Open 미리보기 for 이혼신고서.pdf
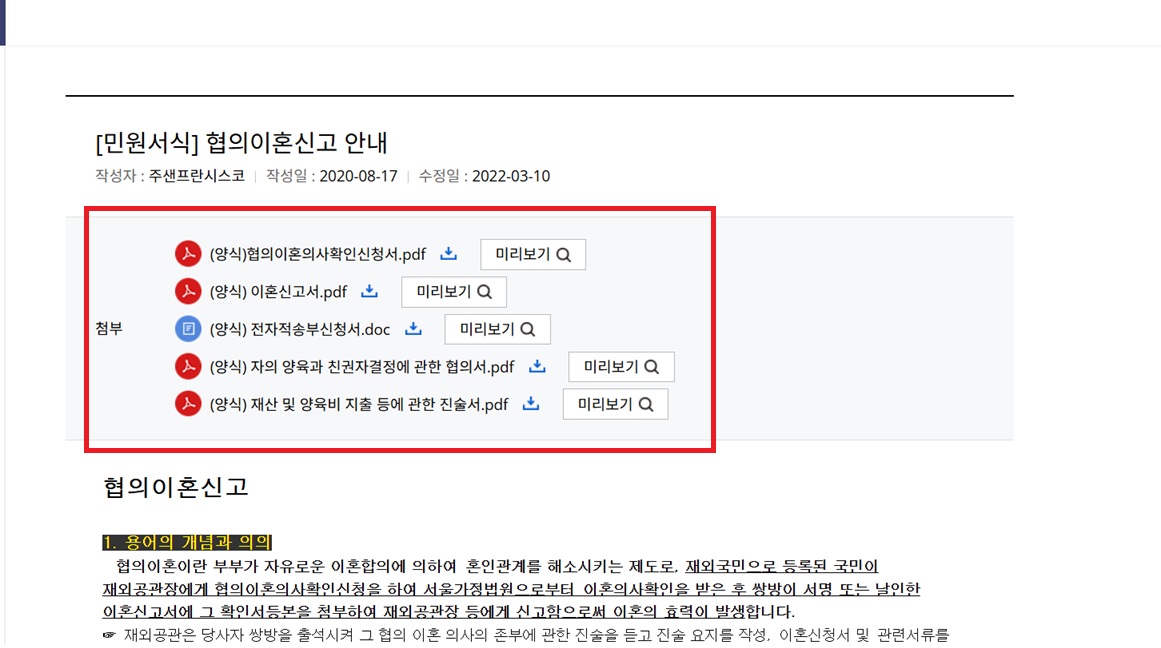 [x=454, y=292]
